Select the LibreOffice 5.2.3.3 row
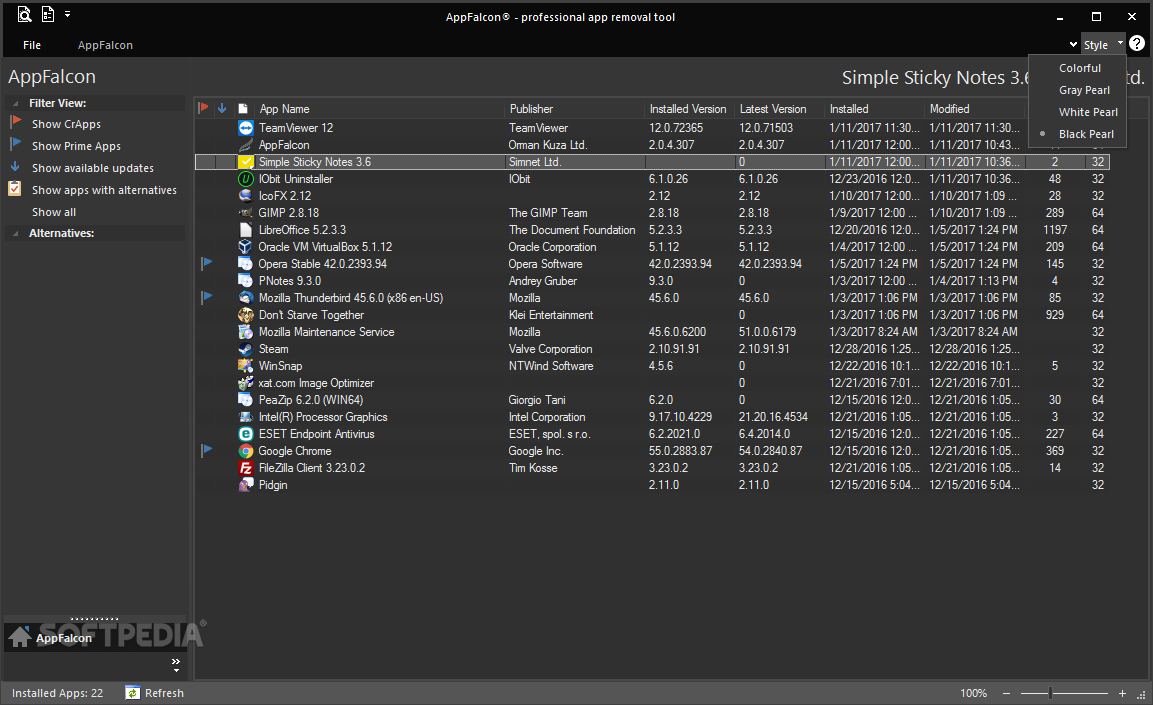 (x=652, y=230)
